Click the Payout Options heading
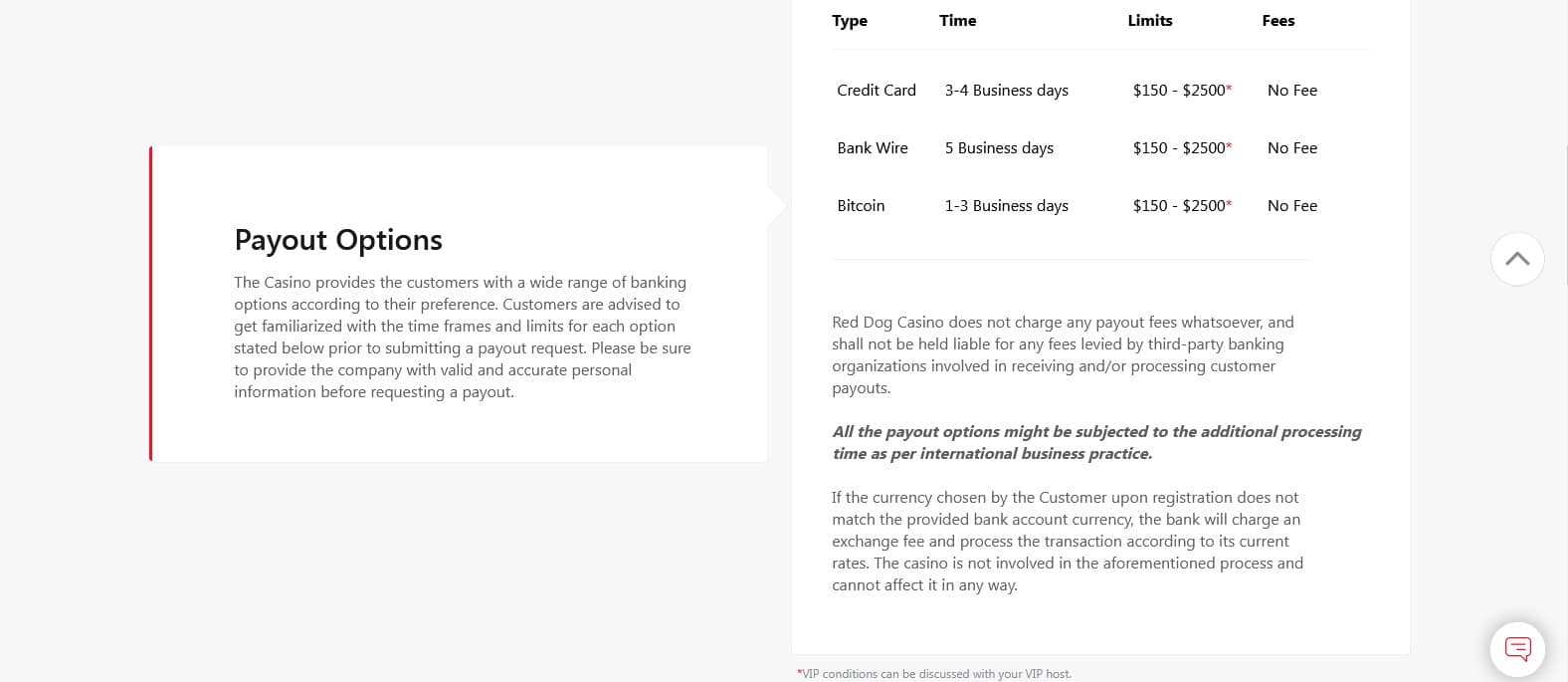 [x=338, y=240]
